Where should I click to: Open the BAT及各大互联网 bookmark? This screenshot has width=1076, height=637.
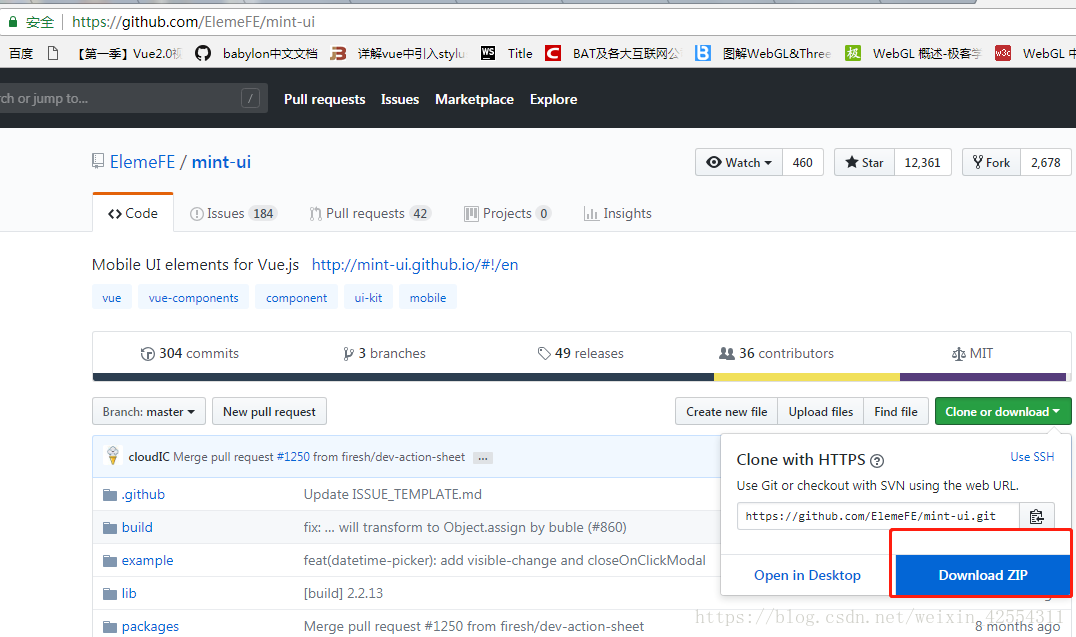[x=612, y=54]
